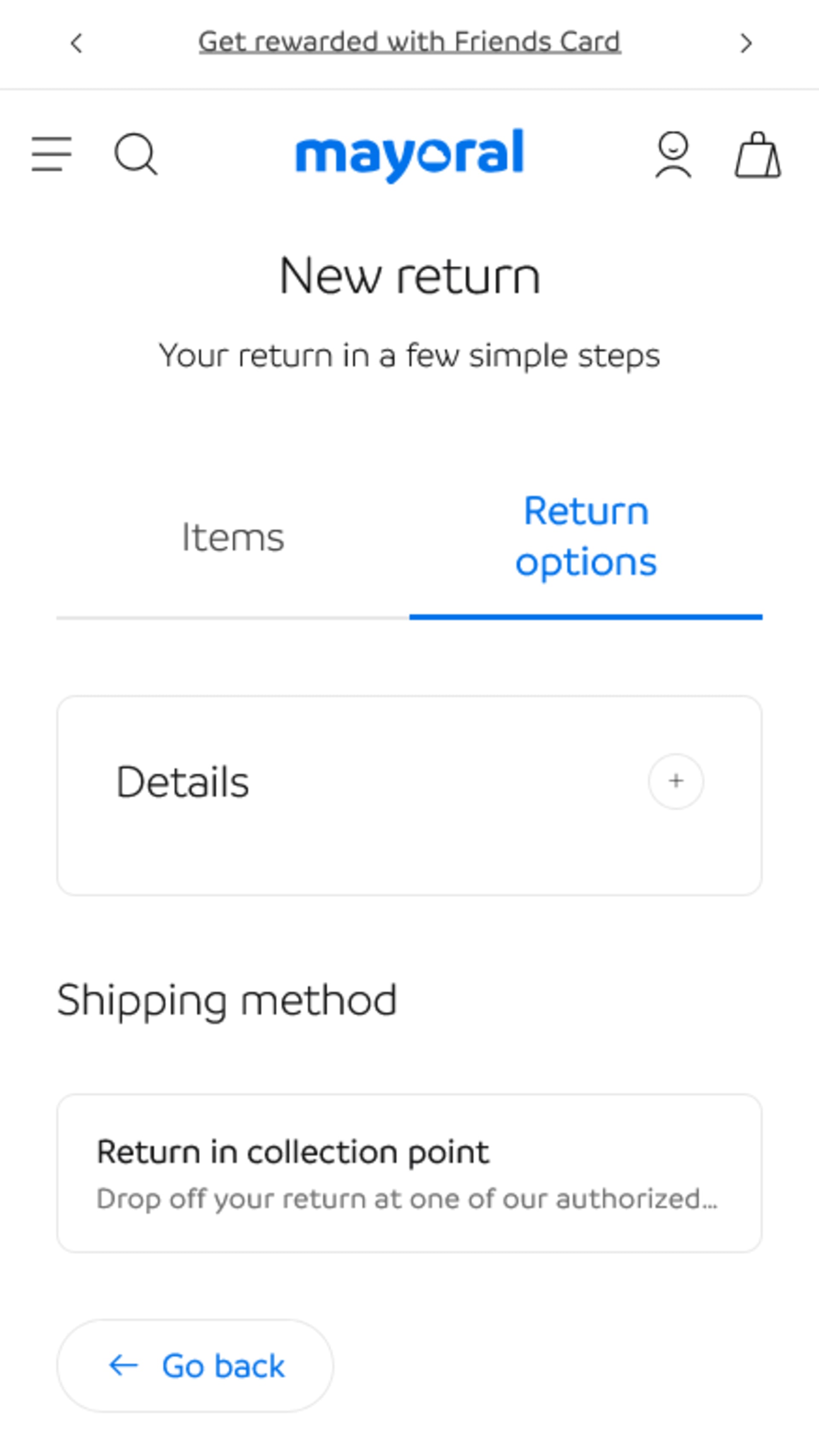Click the blue Return options progress bar

point(586,616)
